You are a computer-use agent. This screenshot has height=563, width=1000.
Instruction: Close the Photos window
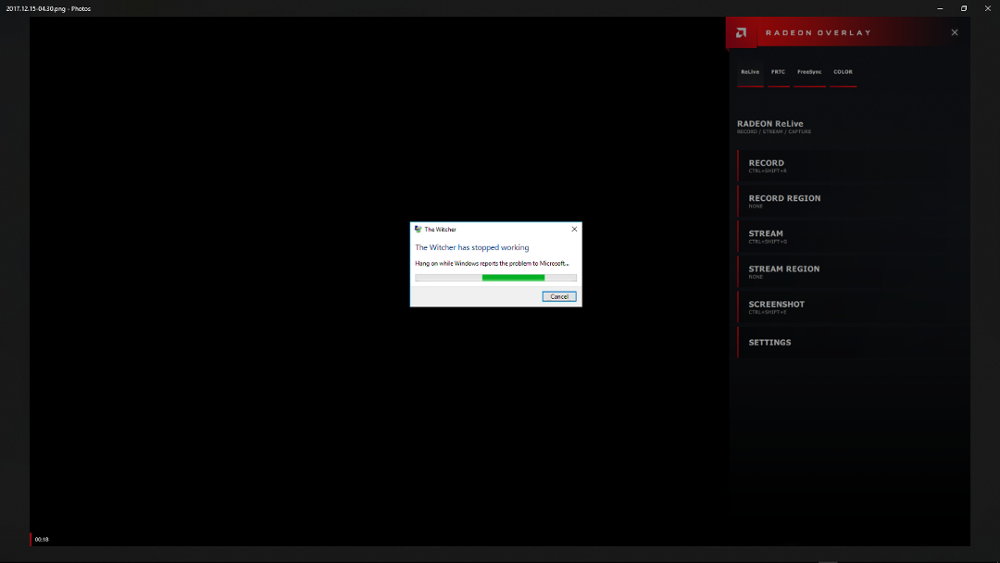pos(987,8)
